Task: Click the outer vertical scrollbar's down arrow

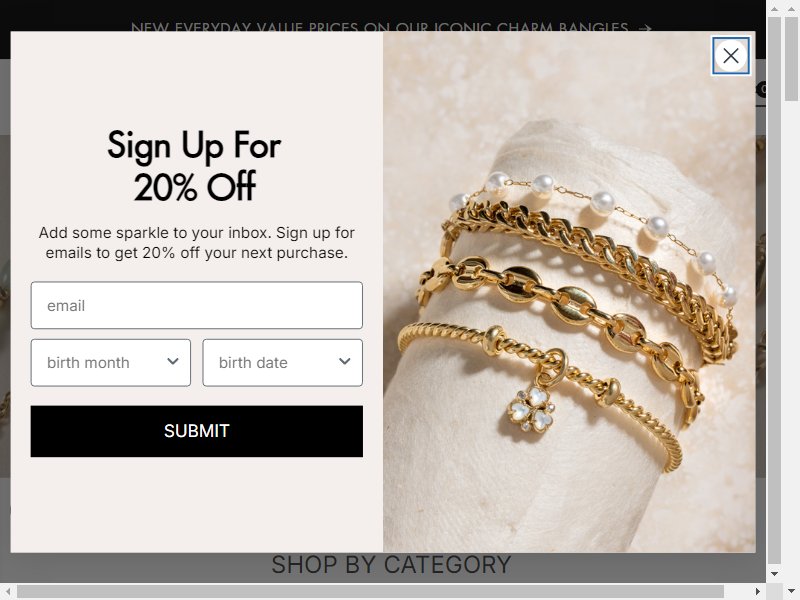Action: pos(791,591)
